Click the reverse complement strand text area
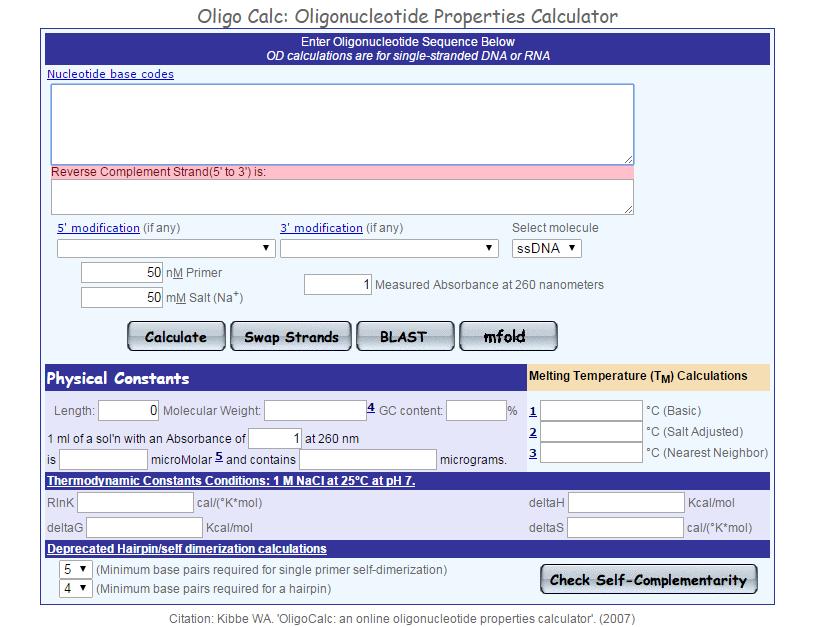The image size is (813, 627). tap(342, 197)
